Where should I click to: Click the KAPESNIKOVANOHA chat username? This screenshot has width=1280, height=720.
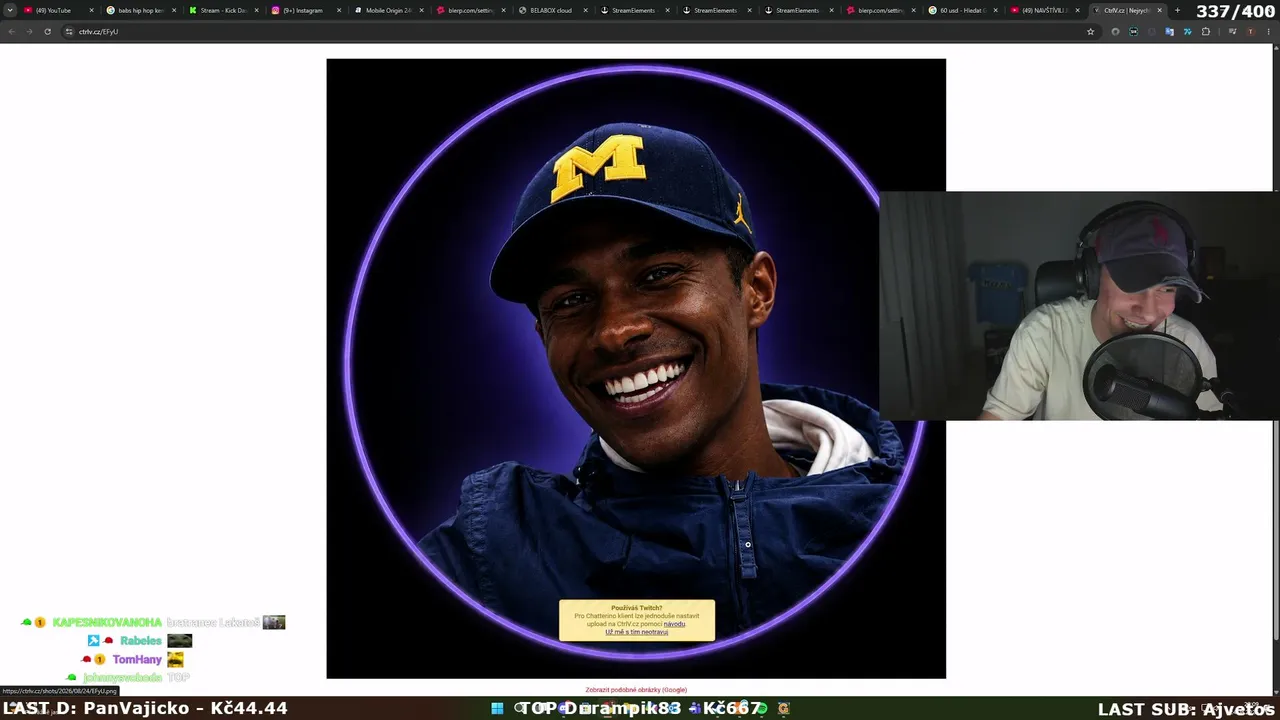coord(107,622)
